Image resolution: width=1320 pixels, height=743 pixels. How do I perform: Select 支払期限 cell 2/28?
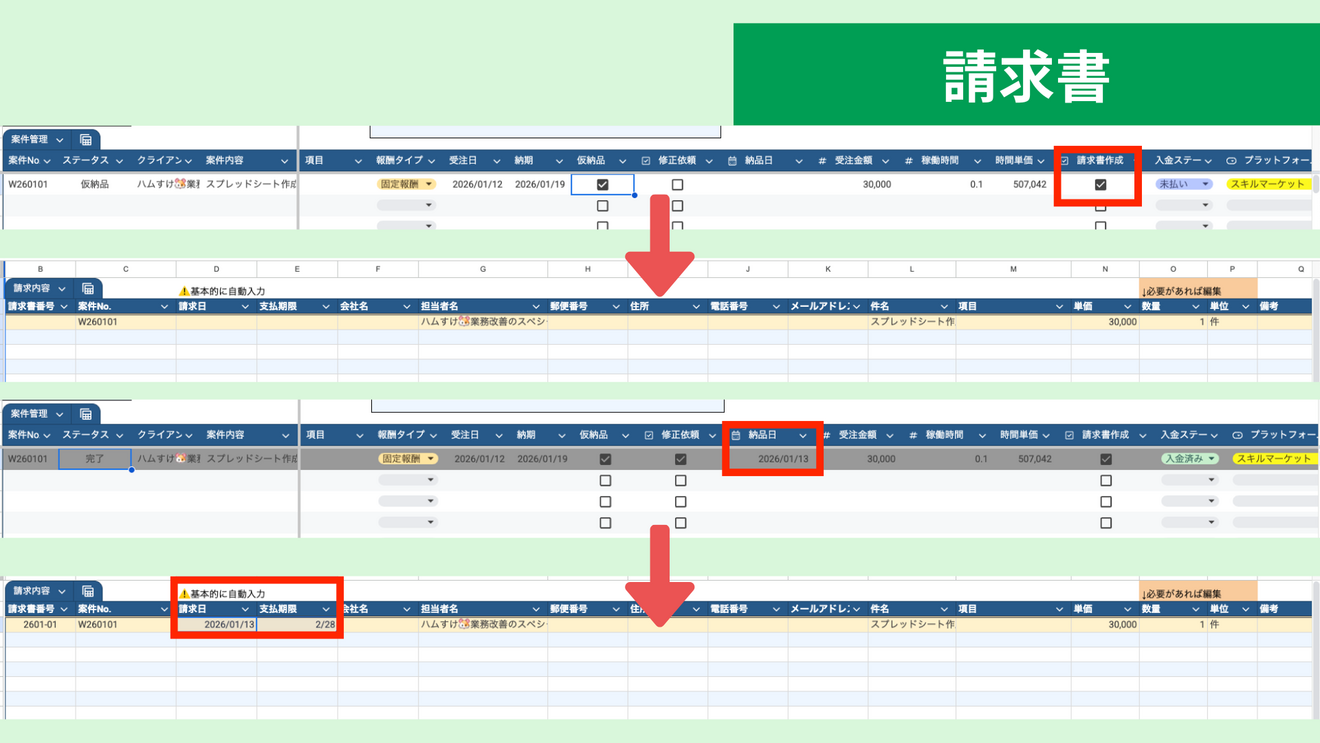(x=297, y=625)
